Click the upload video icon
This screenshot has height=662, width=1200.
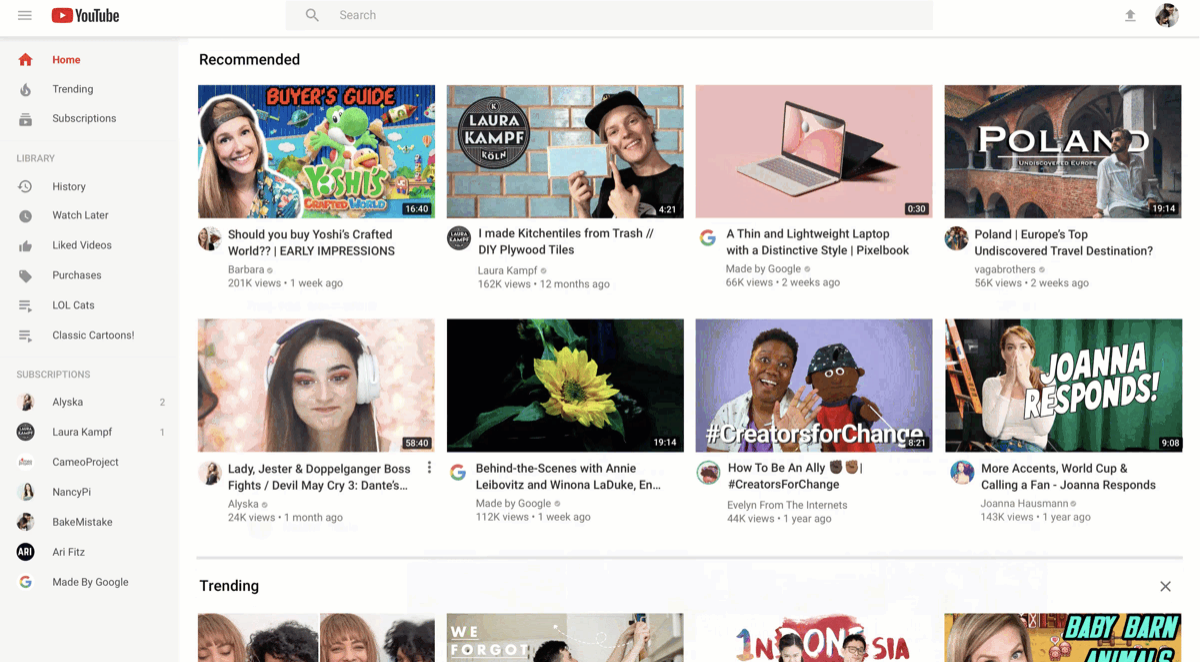pos(1130,15)
